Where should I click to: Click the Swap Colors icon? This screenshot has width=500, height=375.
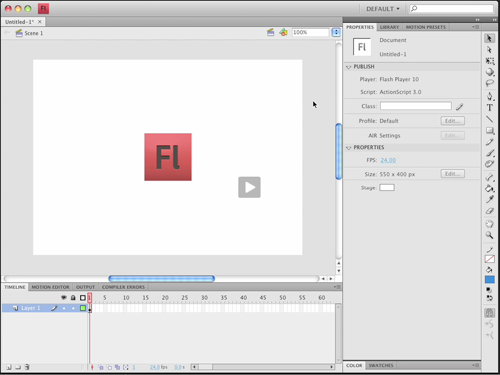click(x=489, y=298)
